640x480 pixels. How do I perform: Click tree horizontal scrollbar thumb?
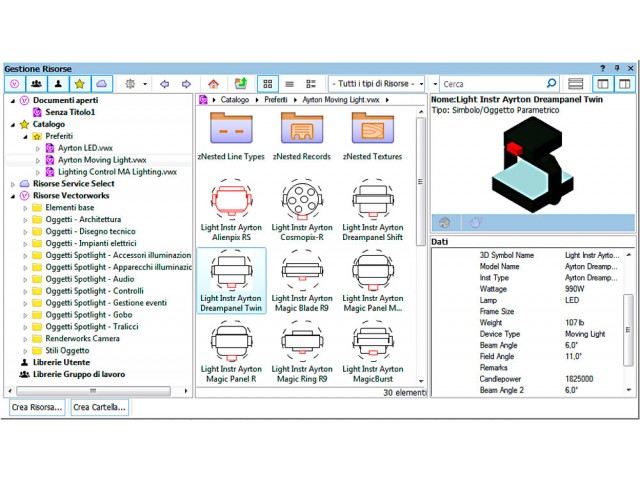click(x=93, y=391)
